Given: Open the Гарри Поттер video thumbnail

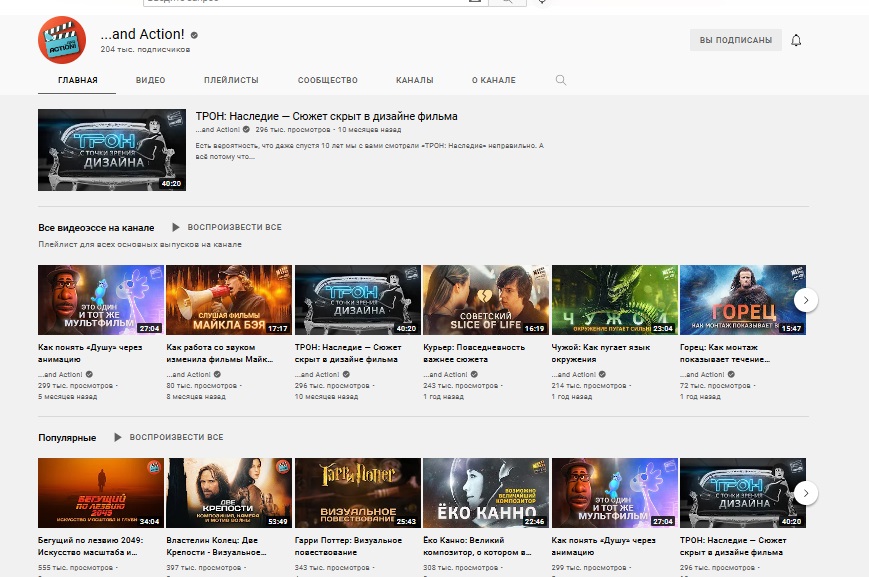Looking at the screenshot, I should (x=357, y=492).
